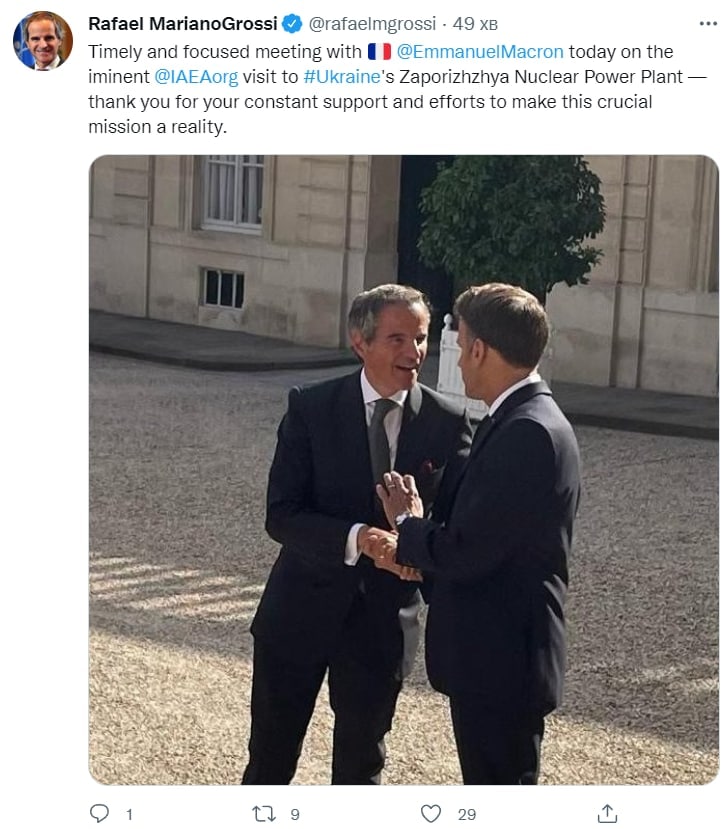Open the tweet timestamp 49 хв
Viewport: 727px width, 829px height.
(x=467, y=24)
